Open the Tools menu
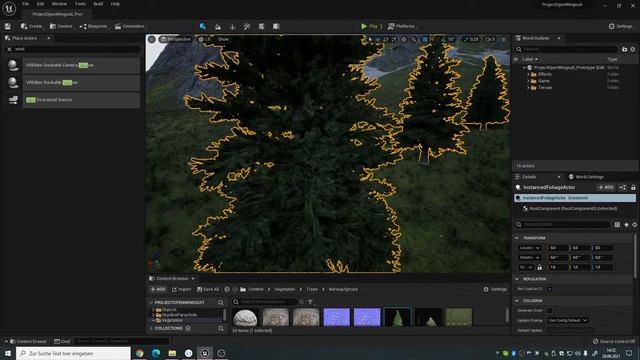The image size is (640, 360). point(80,4)
